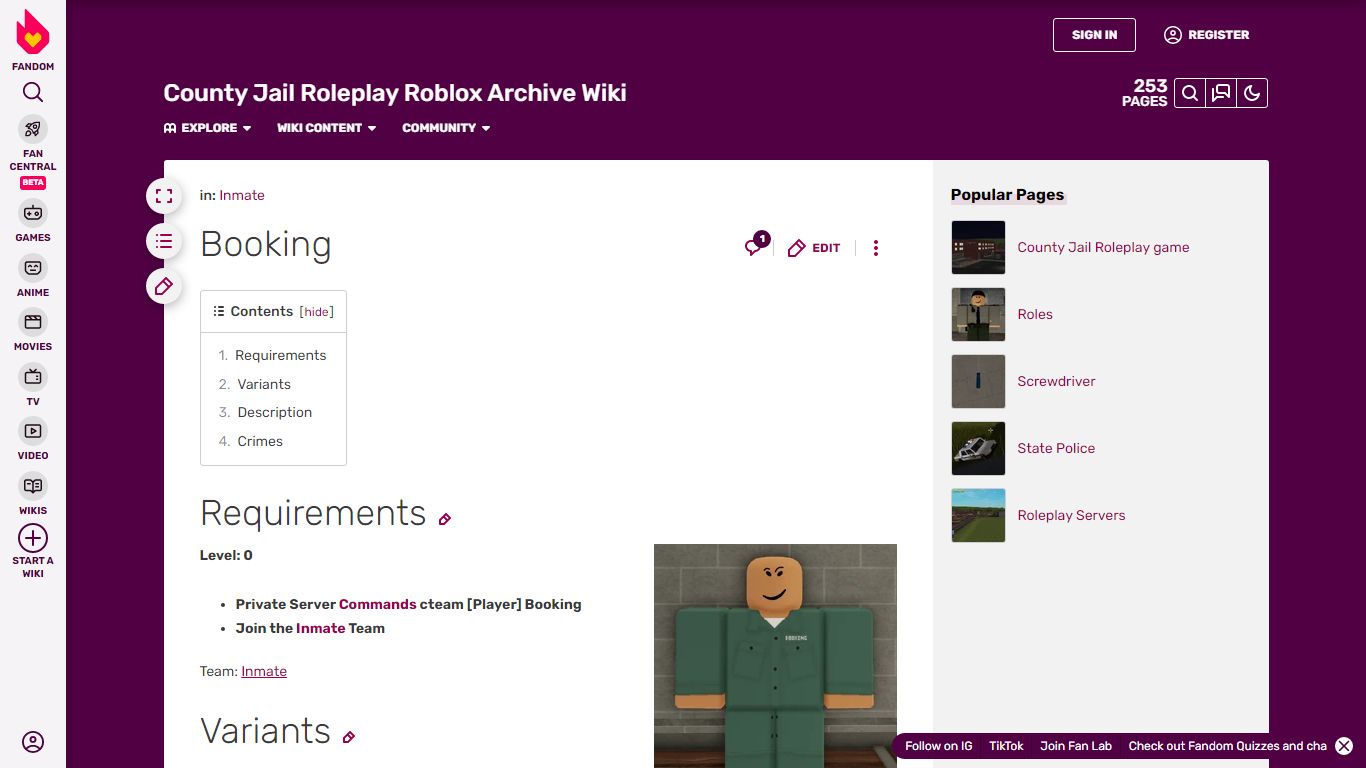Hide the Contents box
Screen dimensions: 1366x768
[317, 312]
